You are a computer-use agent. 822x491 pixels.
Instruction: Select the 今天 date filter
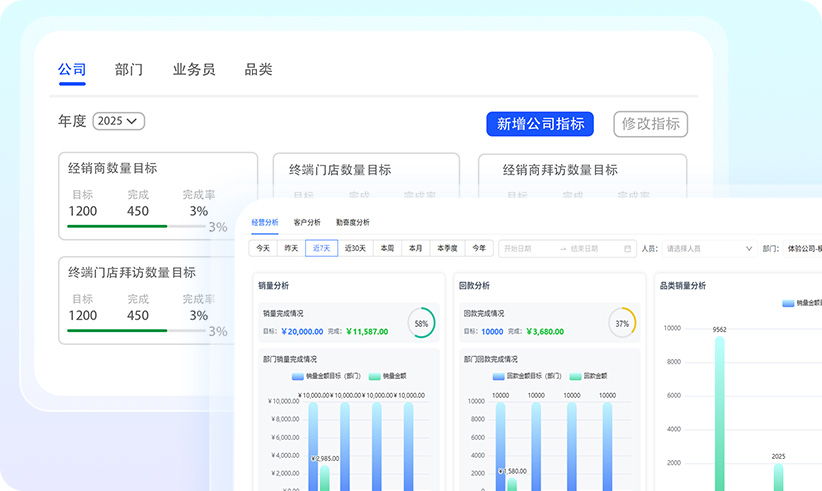[x=263, y=248]
